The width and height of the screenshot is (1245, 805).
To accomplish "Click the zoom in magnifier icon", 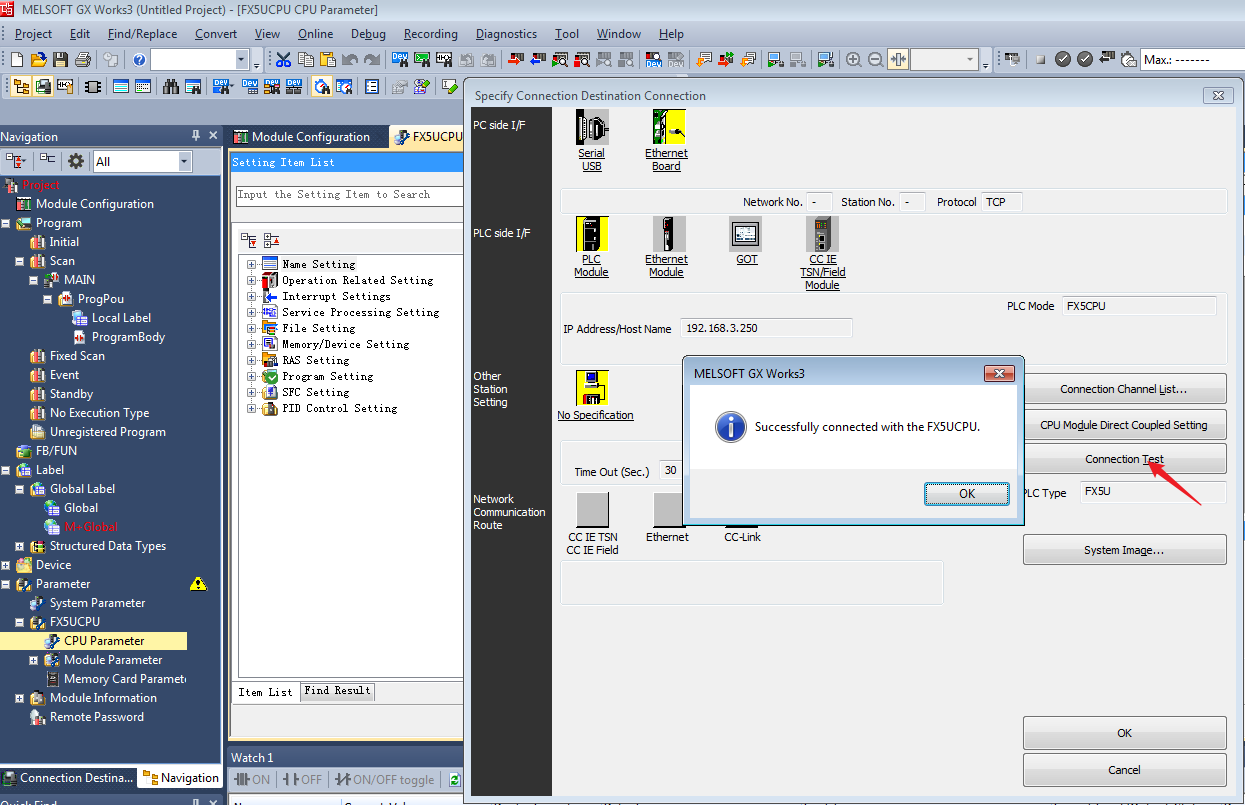I will (853, 60).
